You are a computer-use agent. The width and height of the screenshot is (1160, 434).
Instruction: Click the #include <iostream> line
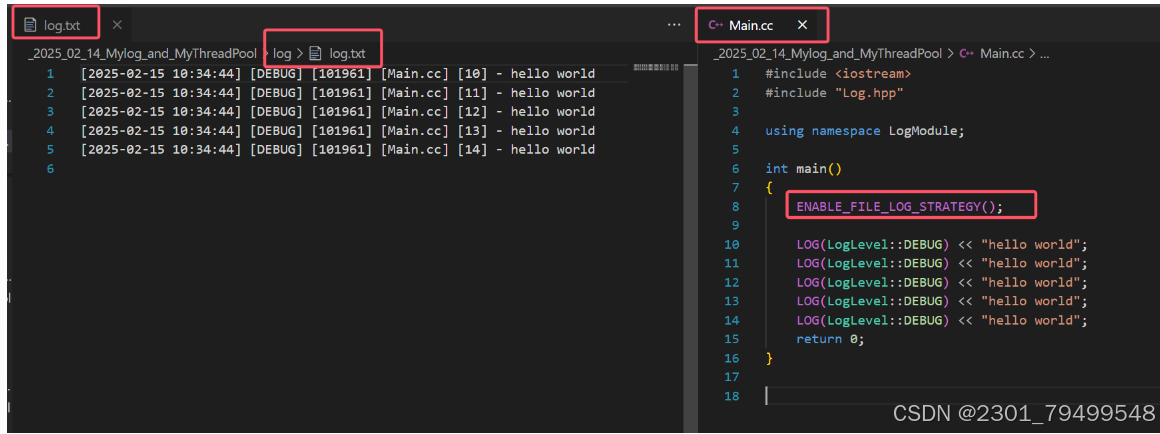pyautogui.click(x=838, y=74)
